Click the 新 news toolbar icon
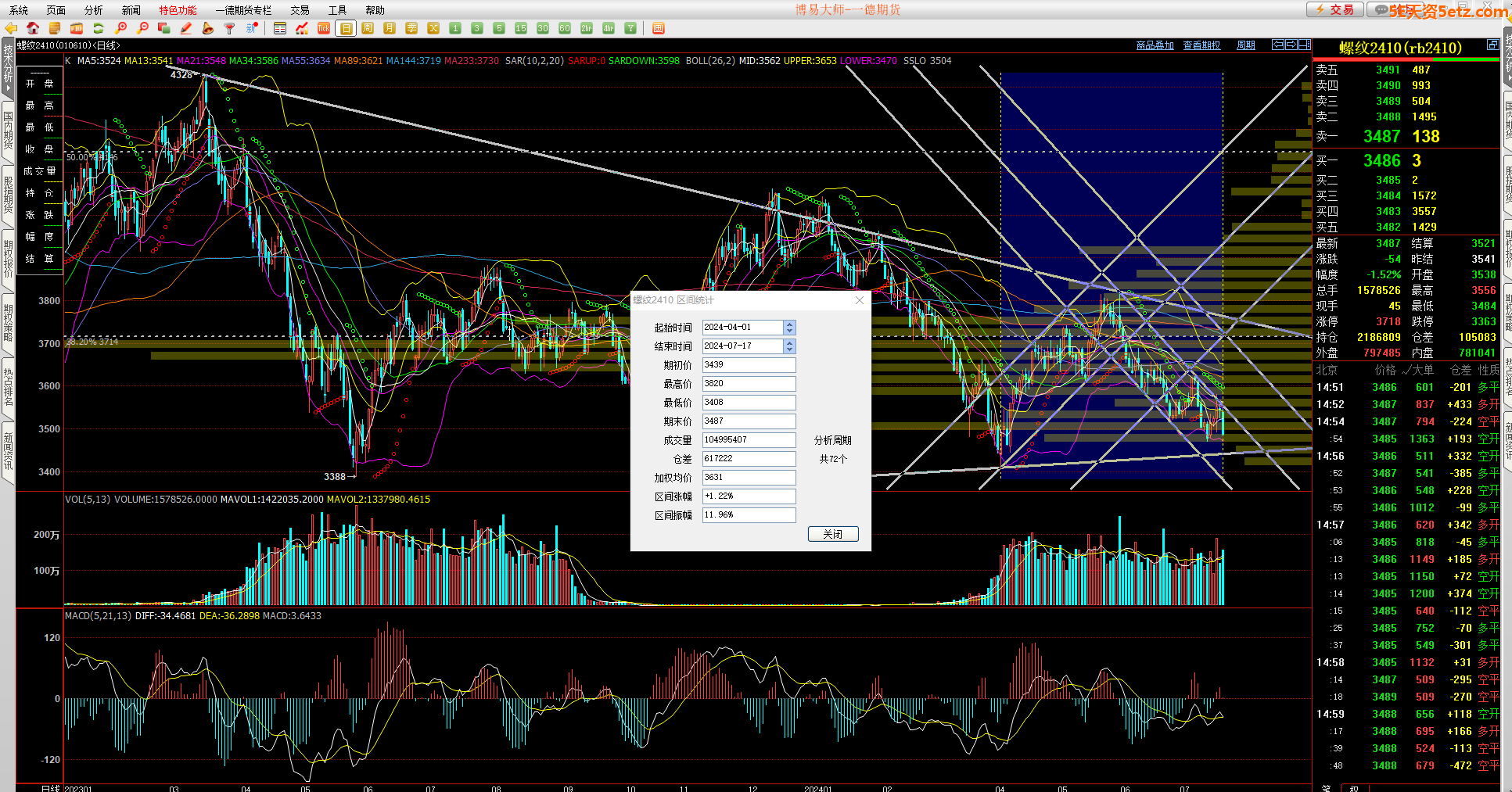The width and height of the screenshot is (1512, 792). [x=252, y=28]
